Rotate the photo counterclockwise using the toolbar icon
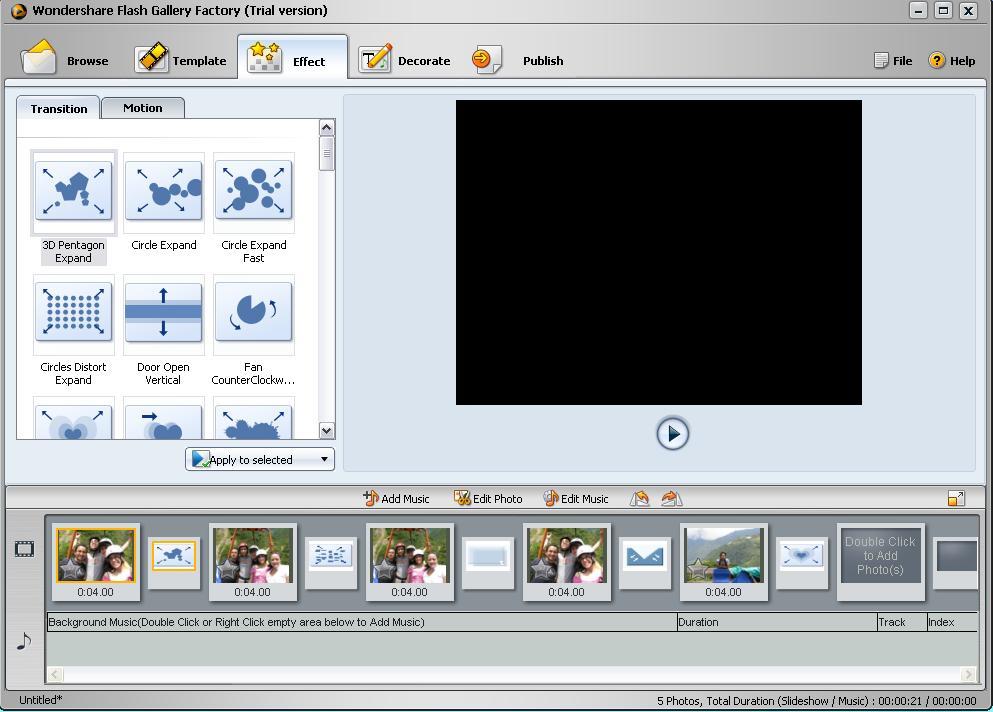The height and width of the screenshot is (712, 993). [x=640, y=498]
